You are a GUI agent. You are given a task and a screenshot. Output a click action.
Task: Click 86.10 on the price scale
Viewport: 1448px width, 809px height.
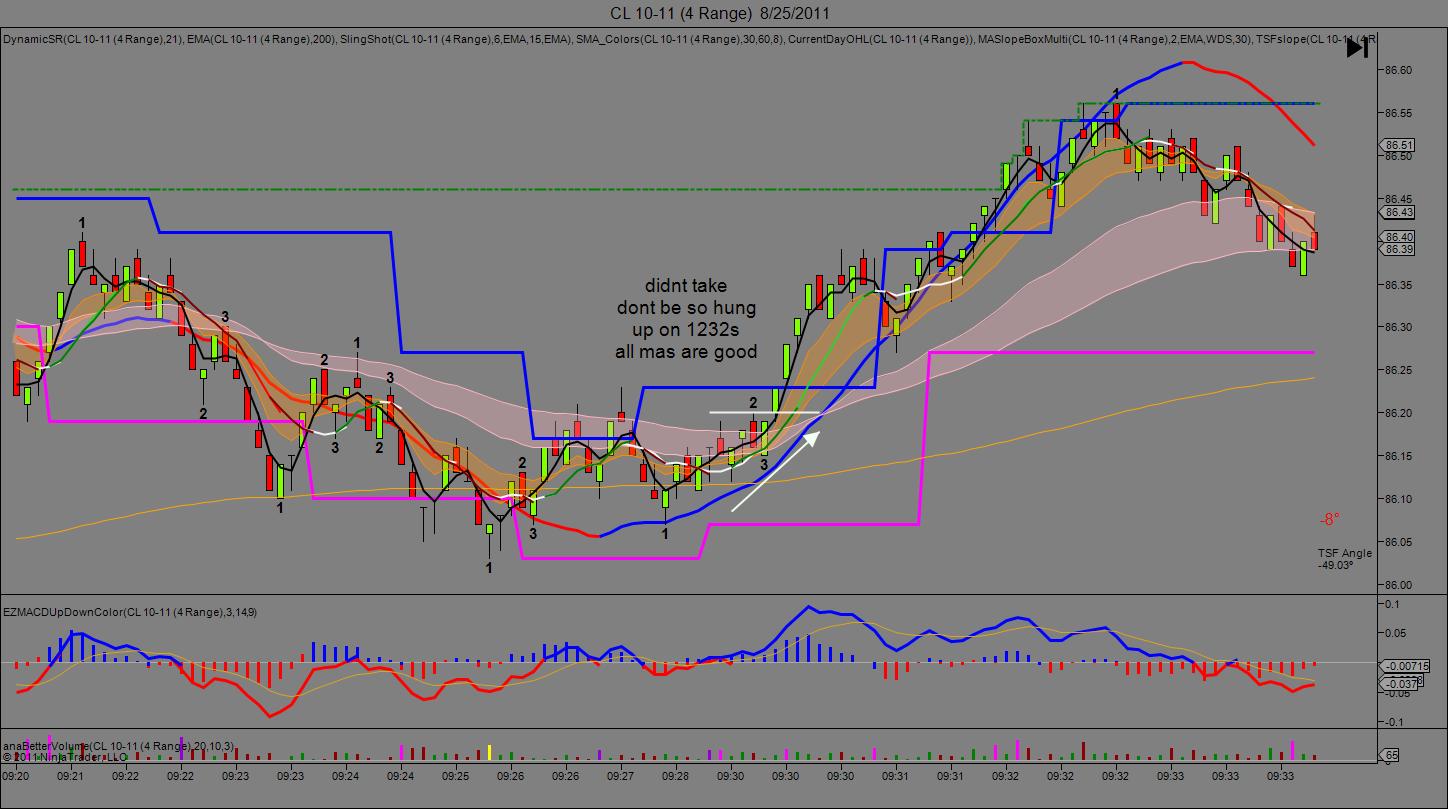point(1398,499)
